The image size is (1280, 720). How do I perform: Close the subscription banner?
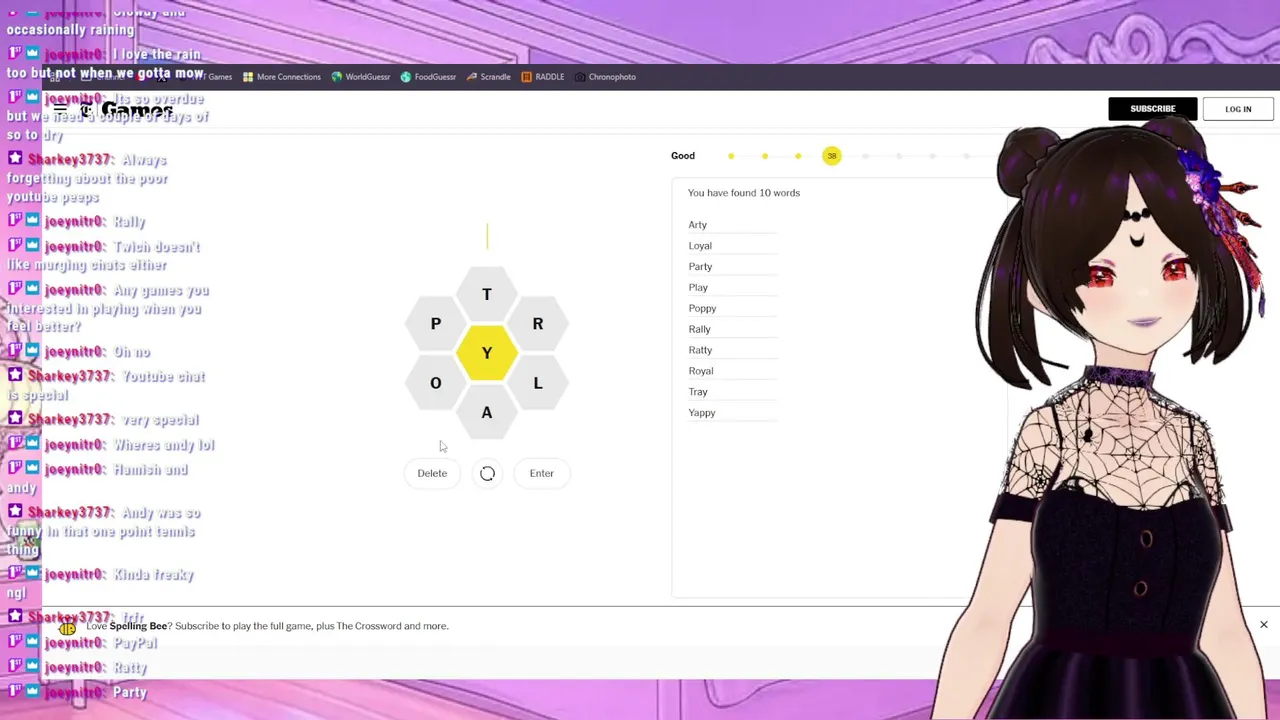pos(1263,625)
